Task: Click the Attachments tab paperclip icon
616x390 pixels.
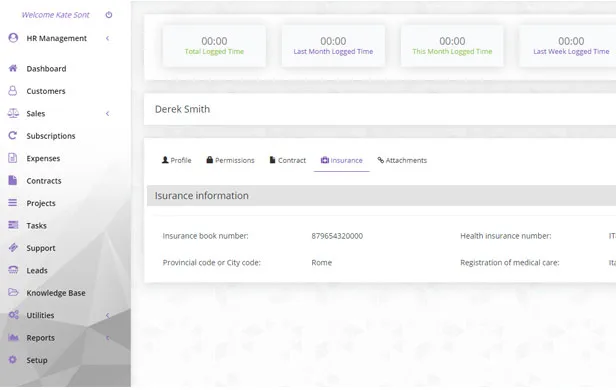Action: pyautogui.click(x=381, y=160)
